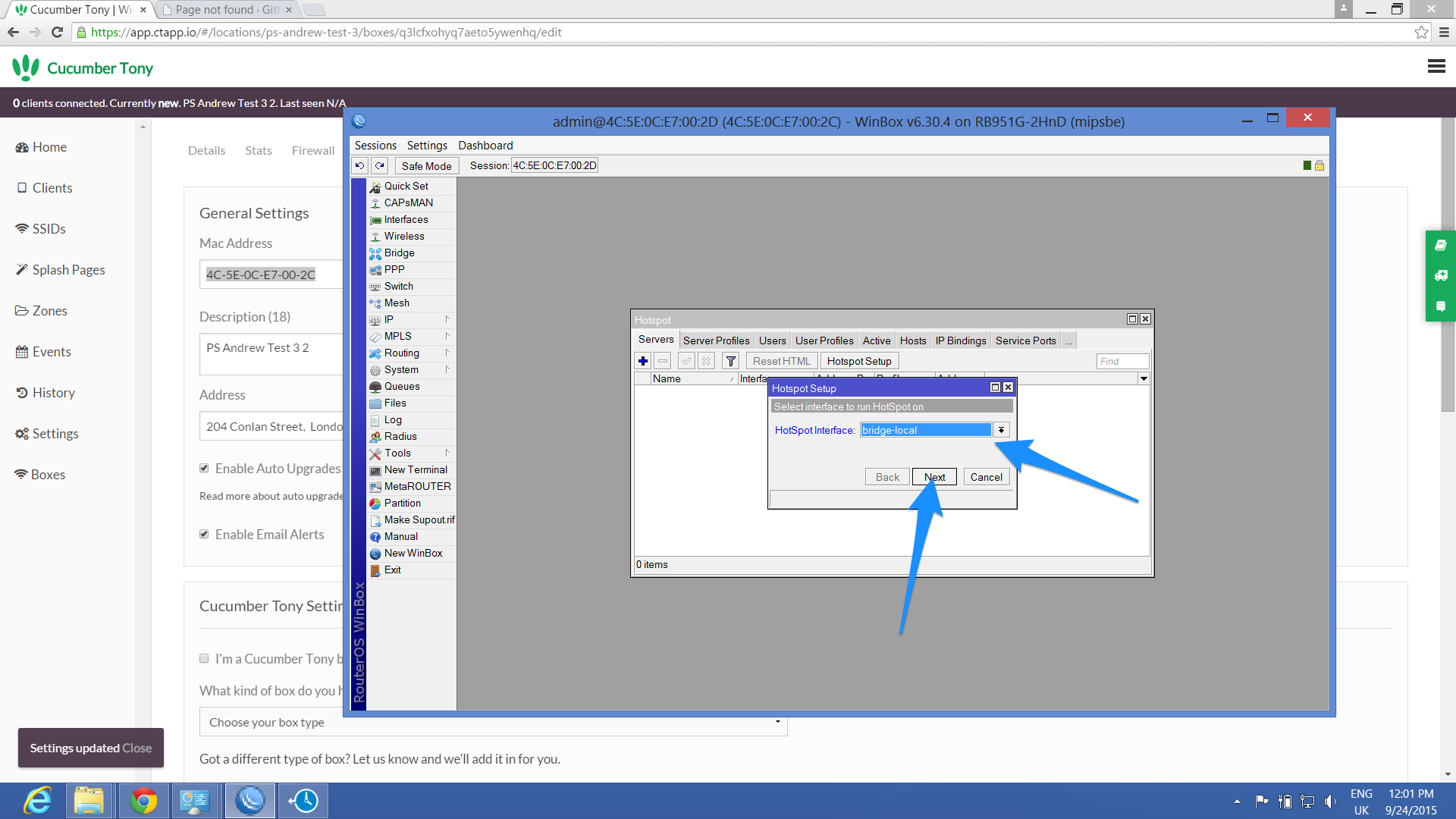
Task: Click the disable (X) icon in Hotspot toolbar
Action: pos(707,361)
